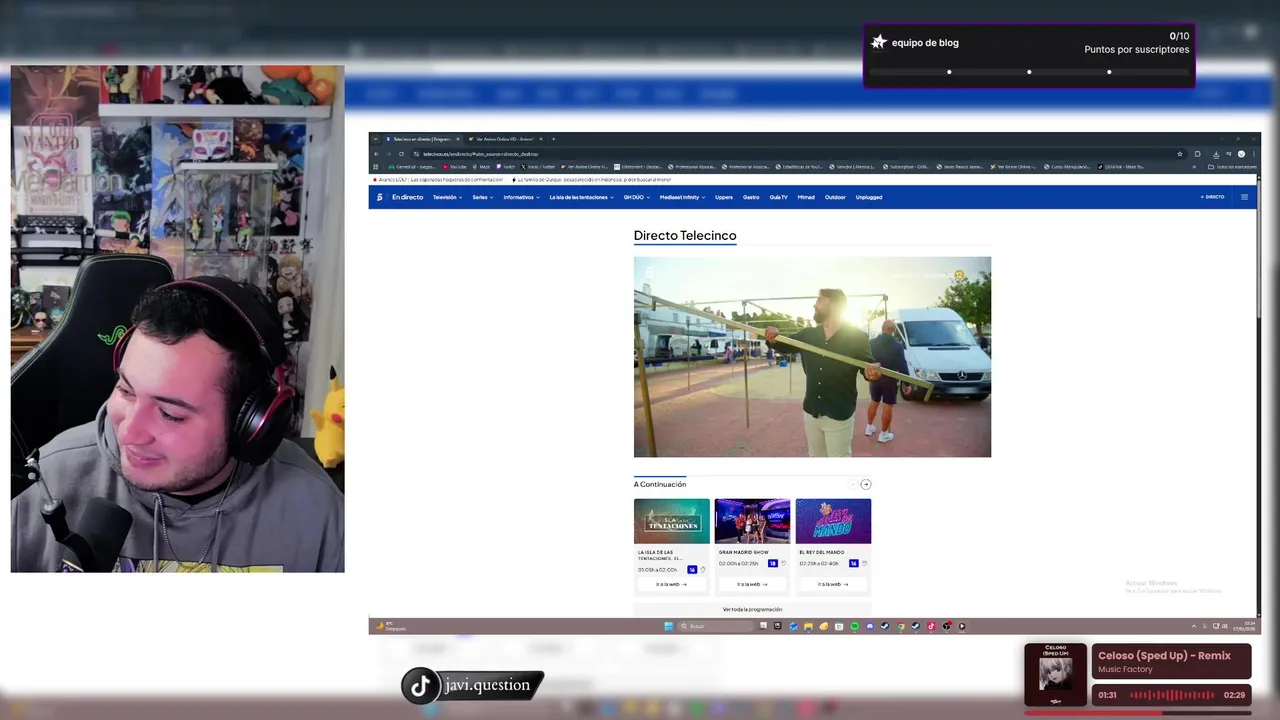This screenshot has width=1280, height=720.
Task: Bookmark this page with the star icon
Action: pyautogui.click(x=1180, y=154)
